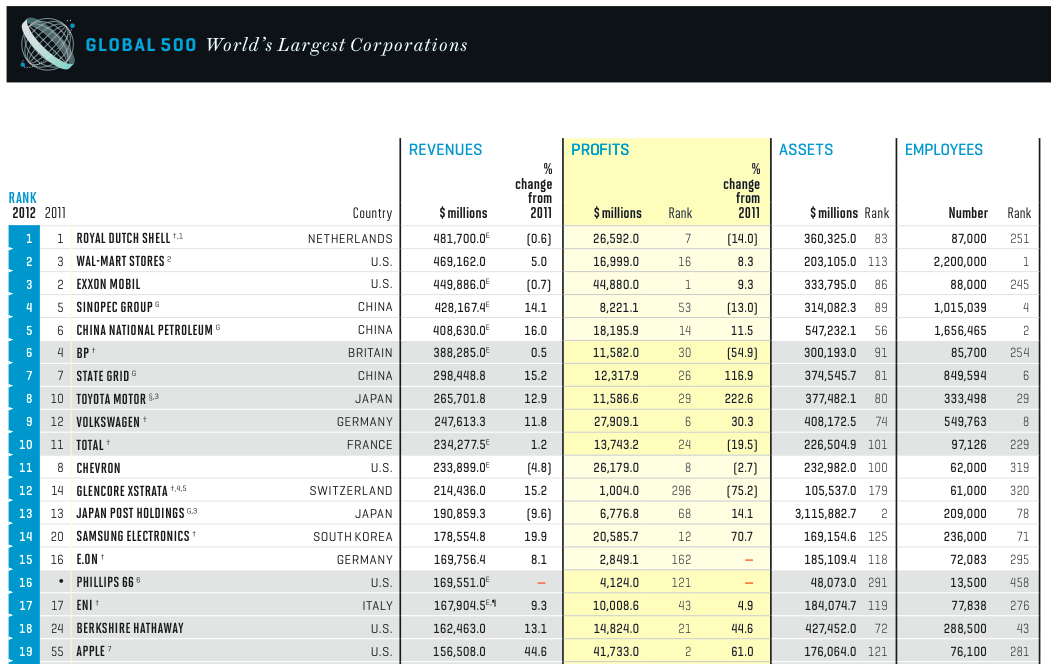The width and height of the screenshot is (1051, 664).
Task: Click the "GLOBAL 500" title text
Action: click(141, 45)
